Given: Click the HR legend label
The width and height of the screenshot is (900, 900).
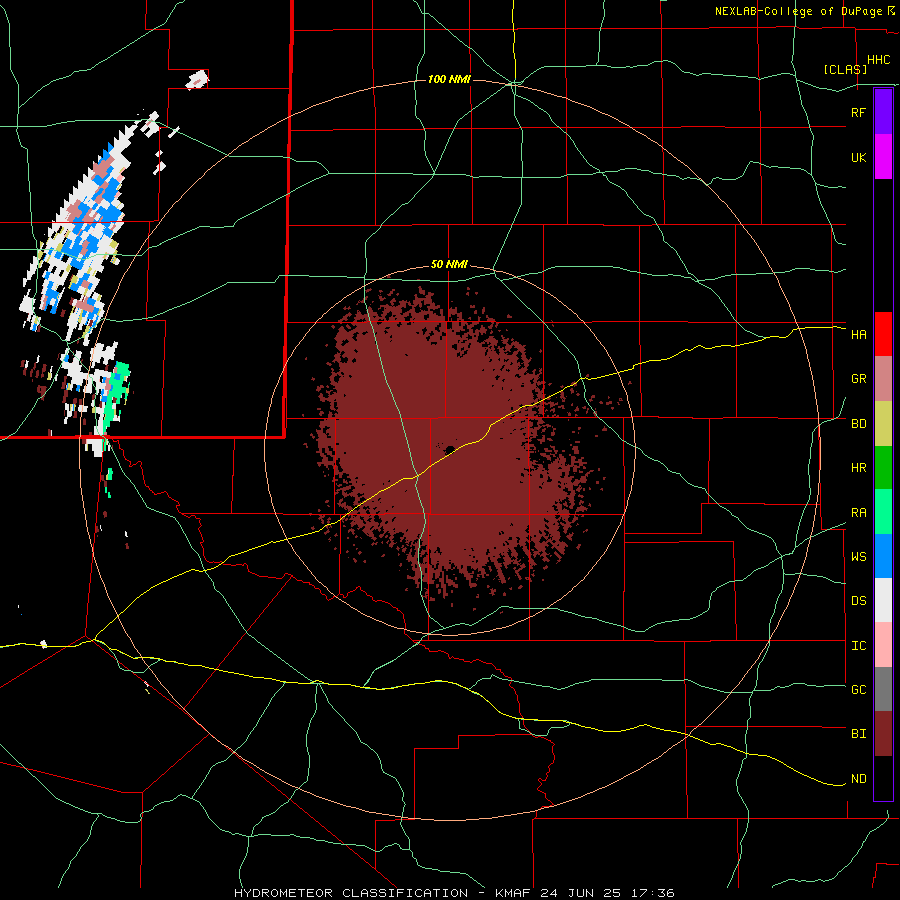Looking at the screenshot, I should pyautogui.click(x=858, y=468).
